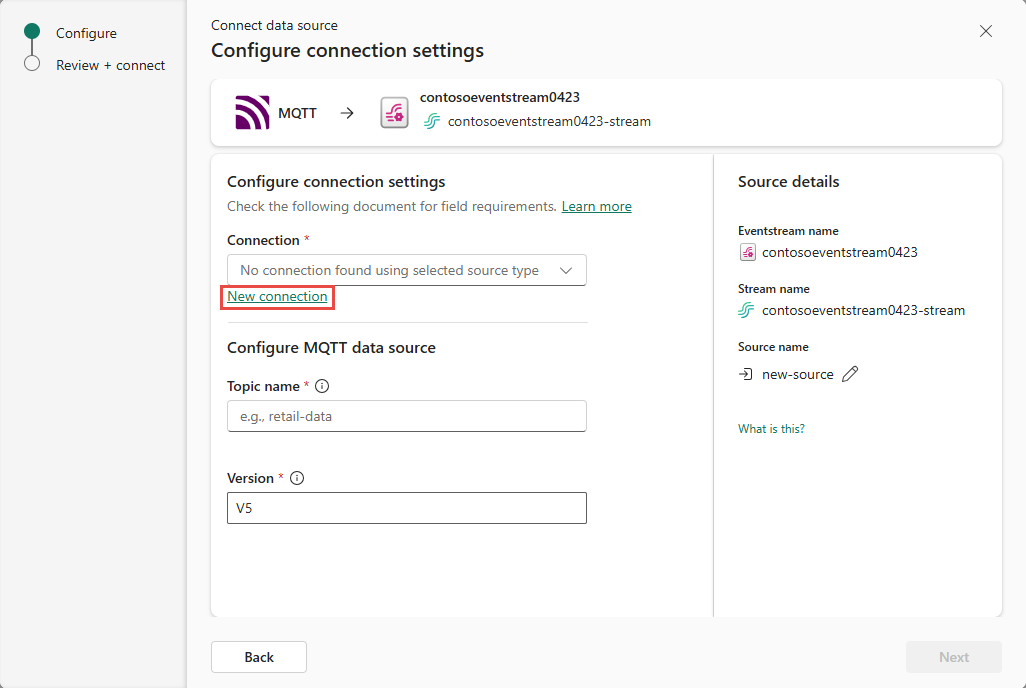The width and height of the screenshot is (1026, 688).
Task: Click the New connection link
Action: 277,297
